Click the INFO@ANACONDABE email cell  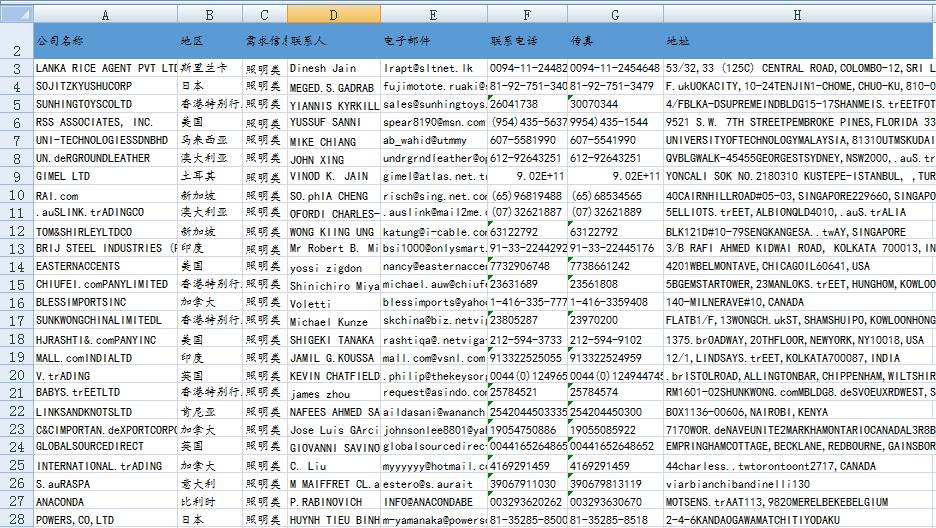coord(433,502)
